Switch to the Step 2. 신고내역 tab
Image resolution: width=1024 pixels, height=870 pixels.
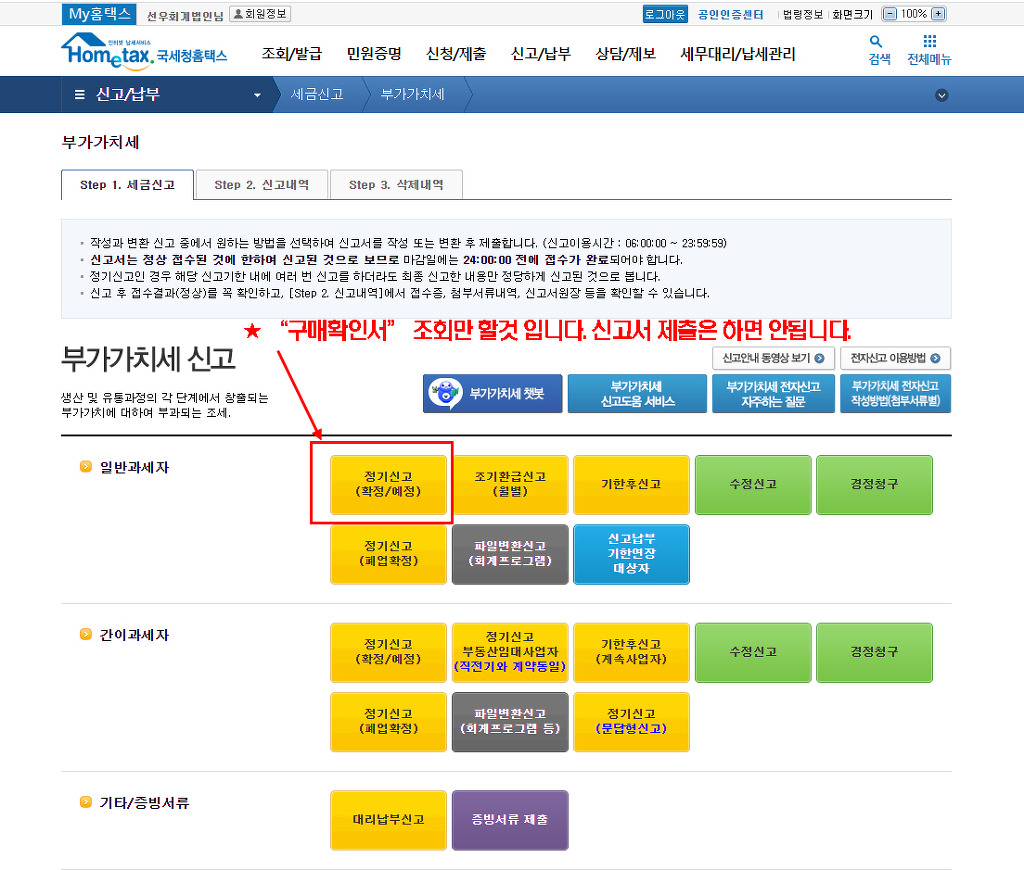pos(261,185)
